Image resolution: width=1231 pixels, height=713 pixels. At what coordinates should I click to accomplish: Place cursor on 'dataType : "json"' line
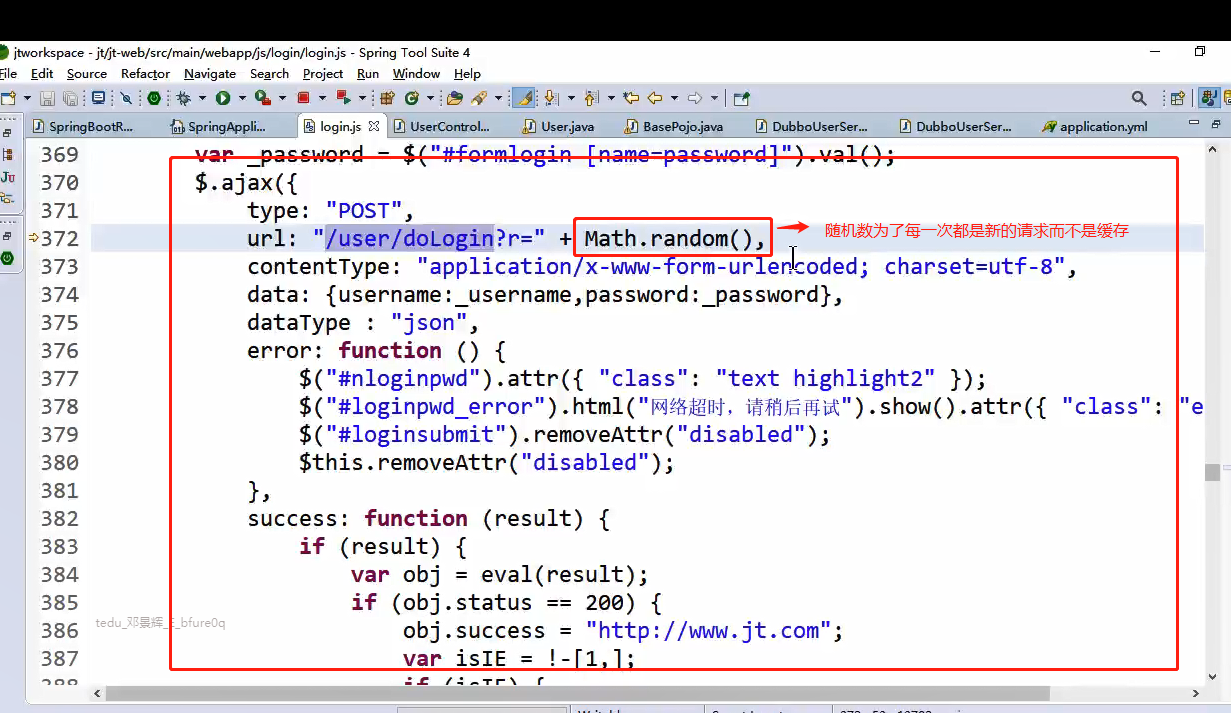tap(364, 323)
